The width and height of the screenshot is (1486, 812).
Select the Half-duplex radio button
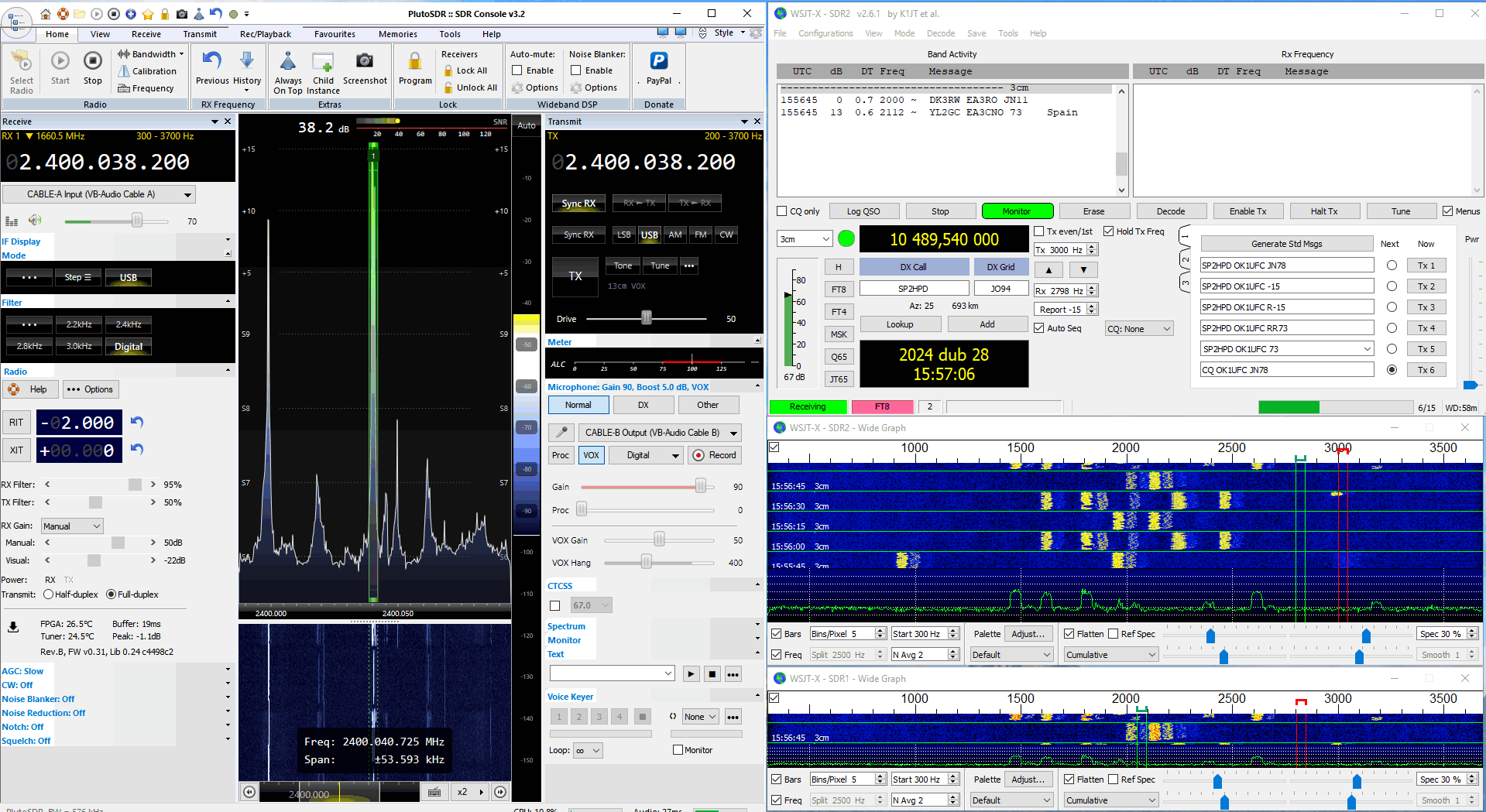pyautogui.click(x=49, y=594)
